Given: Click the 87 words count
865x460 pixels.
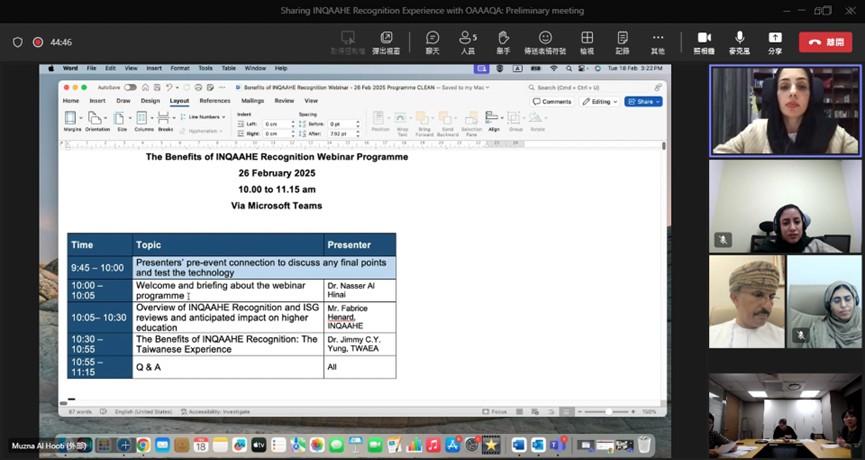Looking at the screenshot, I should click(x=80, y=411).
